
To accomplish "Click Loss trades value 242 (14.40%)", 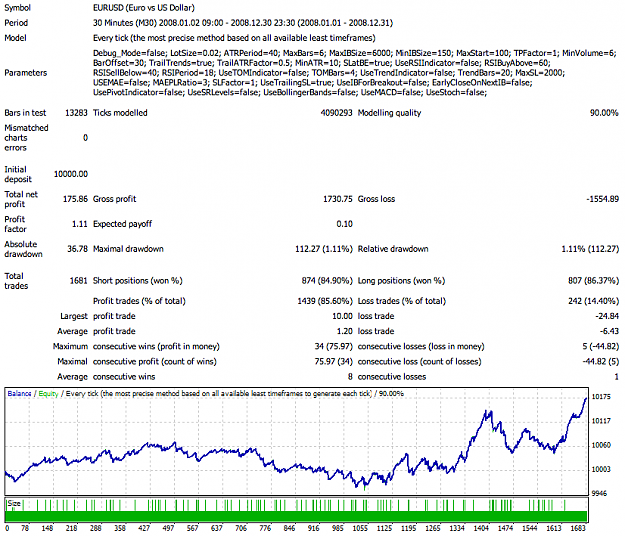I will [594, 301].
